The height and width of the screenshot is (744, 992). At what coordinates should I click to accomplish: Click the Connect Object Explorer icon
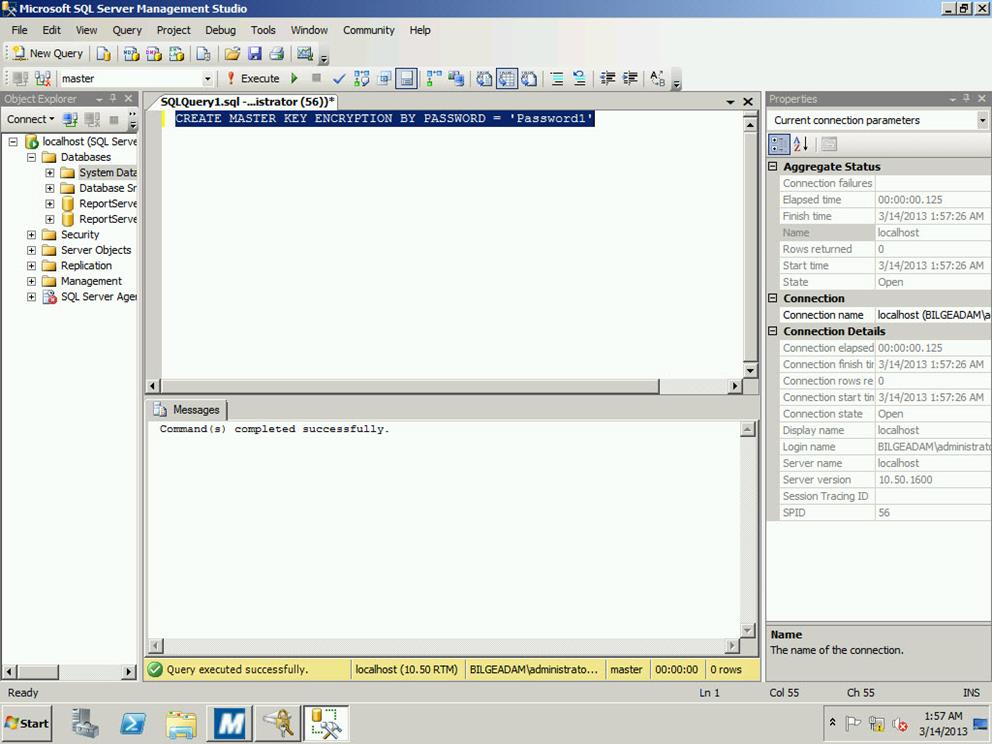tap(70, 120)
